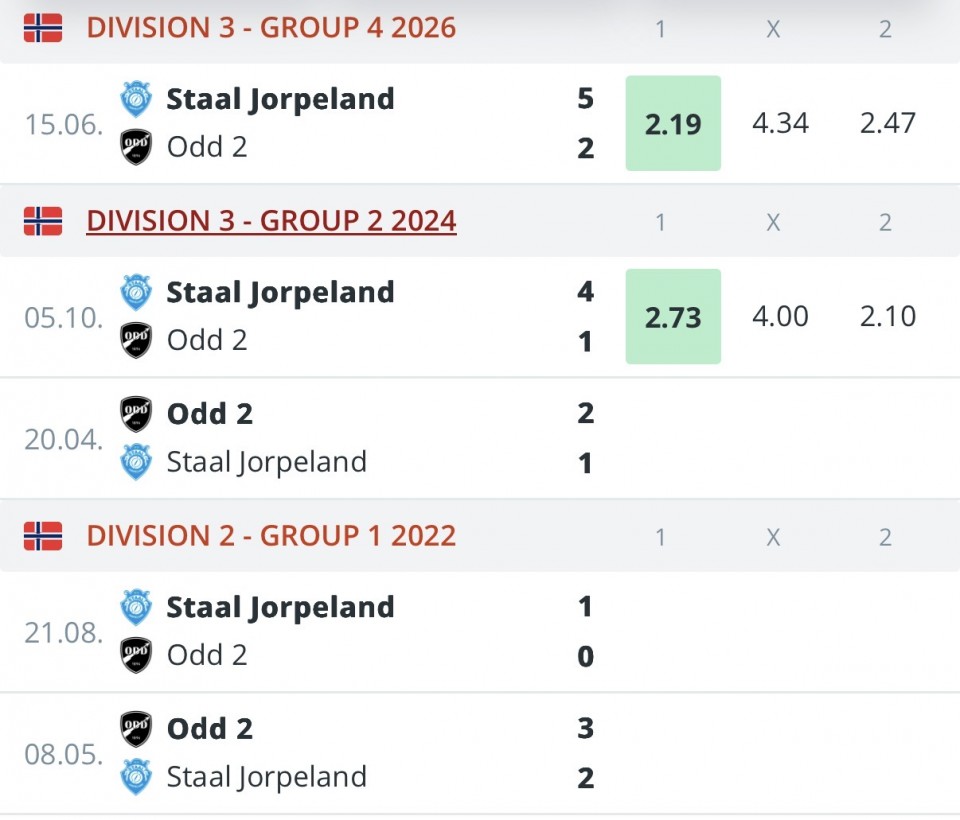This screenshot has height=820, width=960.
Task: Click Odd 2 crest in 15.06. match
Action: (x=136, y=146)
